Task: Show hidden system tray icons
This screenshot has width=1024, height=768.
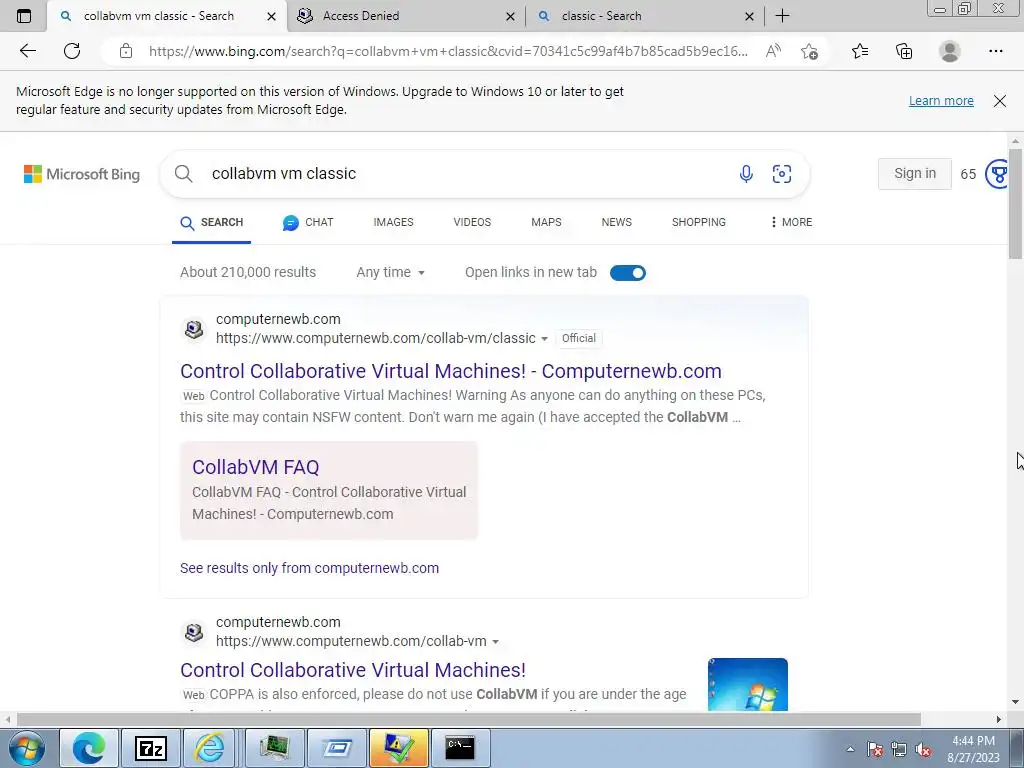Action: pos(850,749)
